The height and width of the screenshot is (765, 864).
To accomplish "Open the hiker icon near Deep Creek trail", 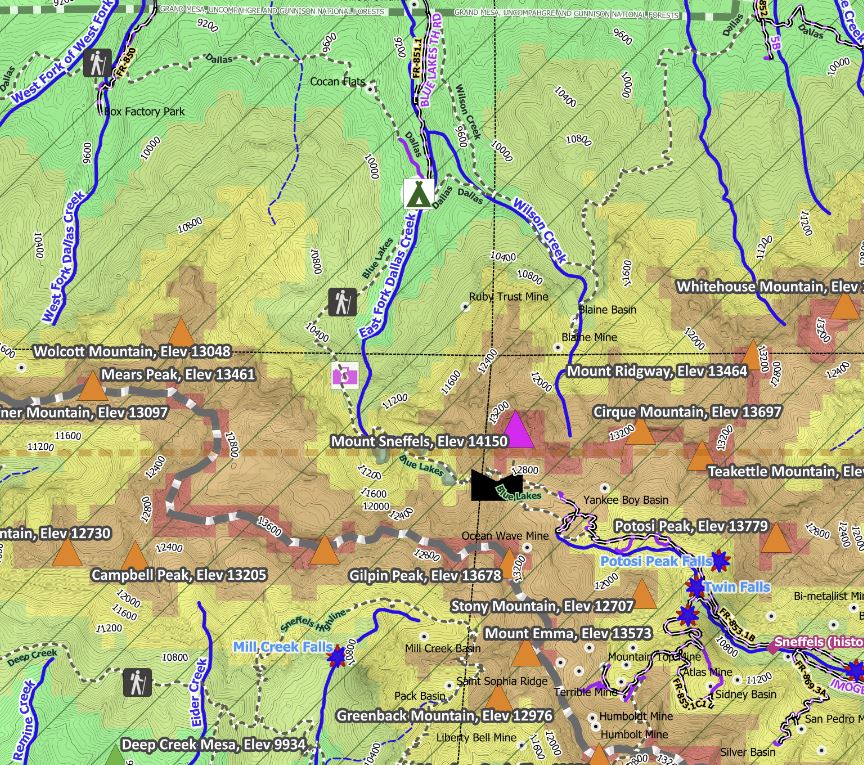I will click(x=137, y=682).
